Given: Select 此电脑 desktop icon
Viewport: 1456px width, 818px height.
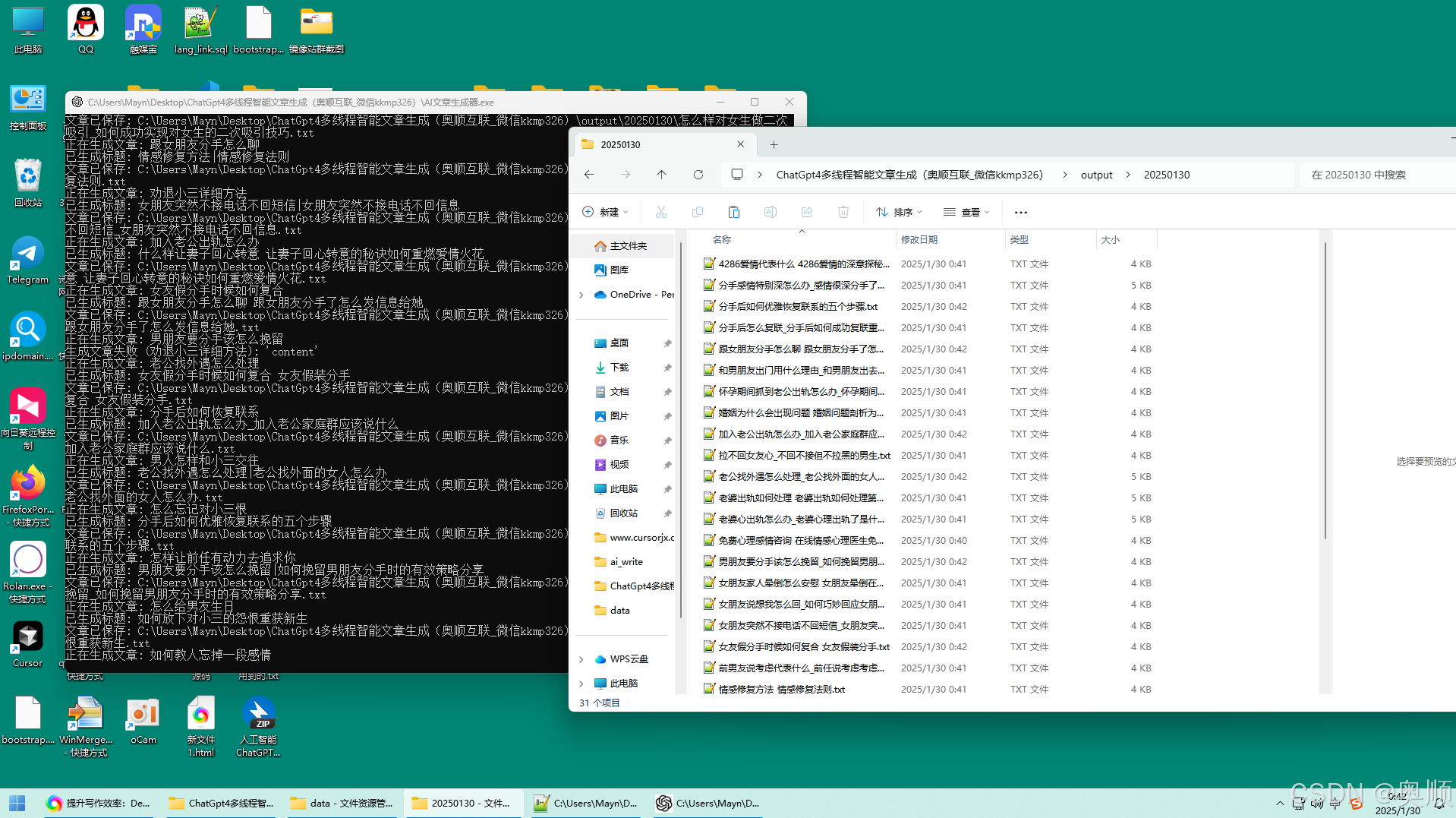Looking at the screenshot, I should tap(28, 30).
